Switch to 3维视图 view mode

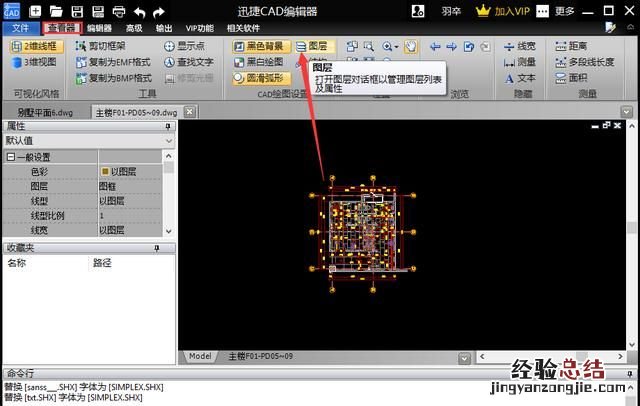33,62
